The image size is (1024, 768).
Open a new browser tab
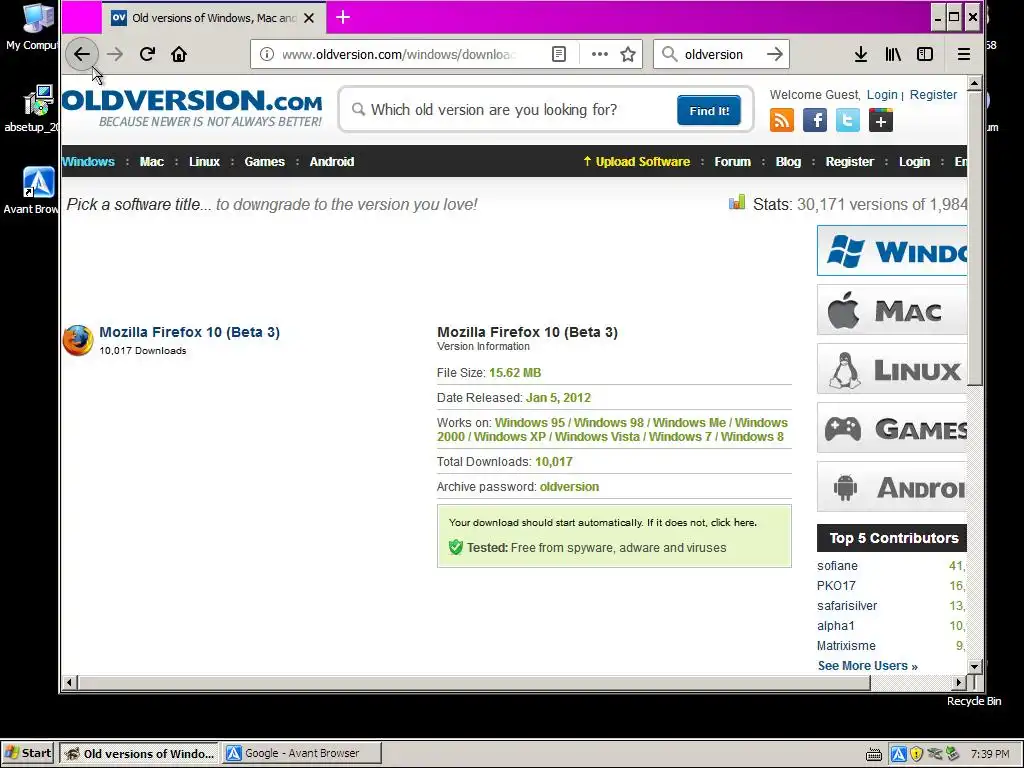(343, 18)
